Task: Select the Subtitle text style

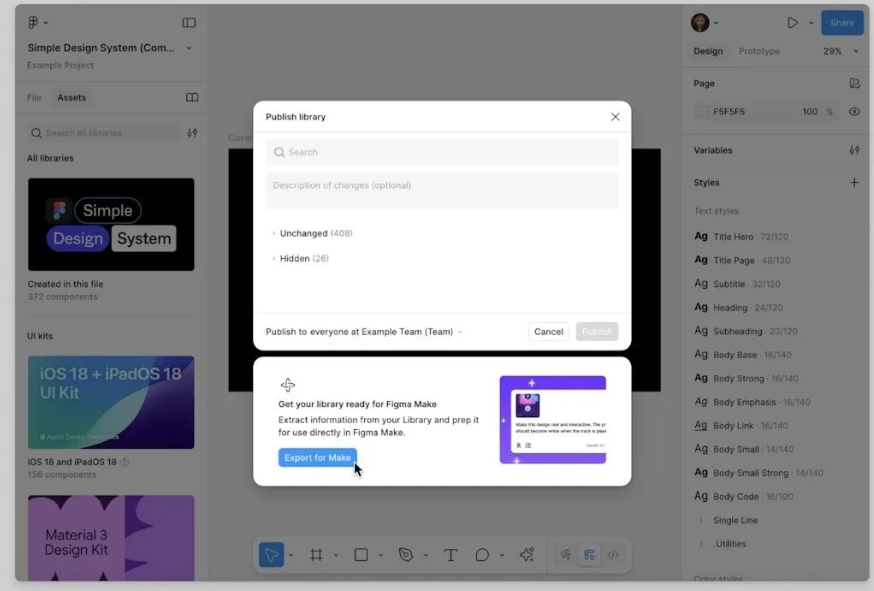Action: coord(737,284)
